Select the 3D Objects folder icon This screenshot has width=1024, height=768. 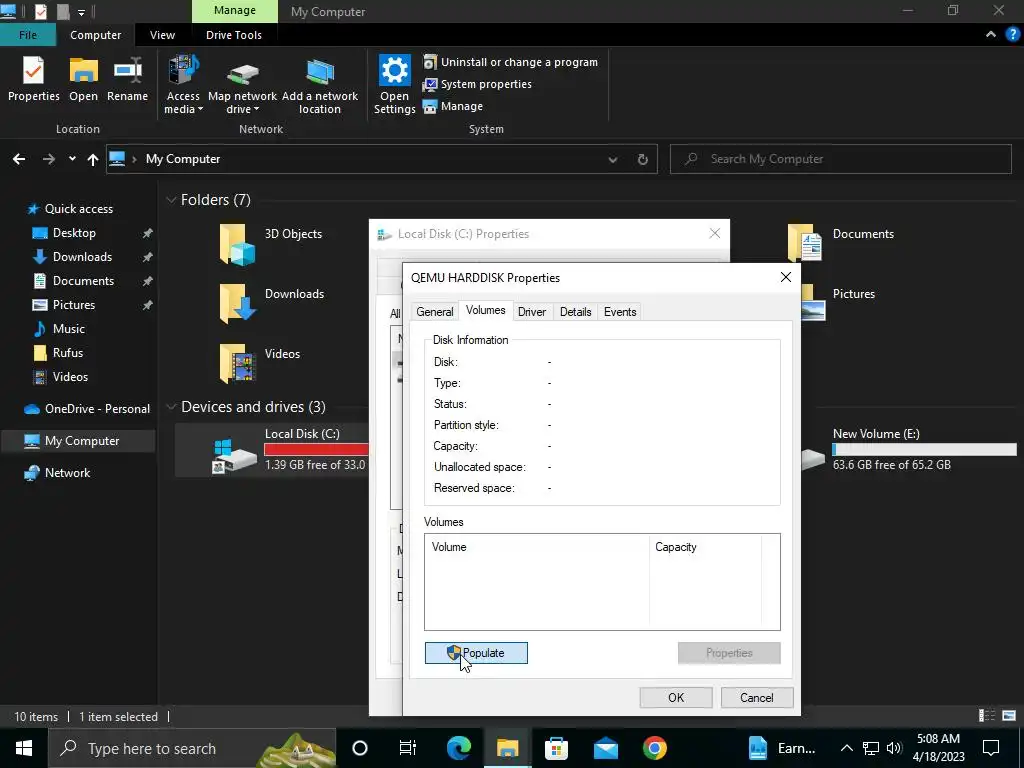click(237, 244)
